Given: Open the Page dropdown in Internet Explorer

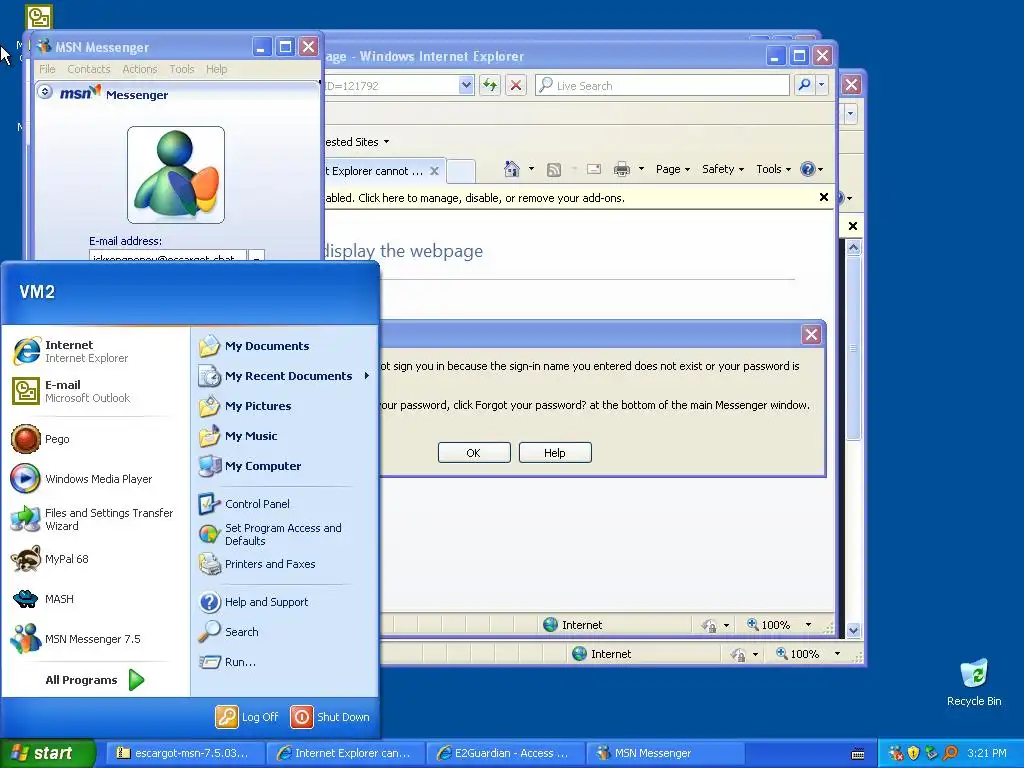Looking at the screenshot, I should tap(673, 169).
